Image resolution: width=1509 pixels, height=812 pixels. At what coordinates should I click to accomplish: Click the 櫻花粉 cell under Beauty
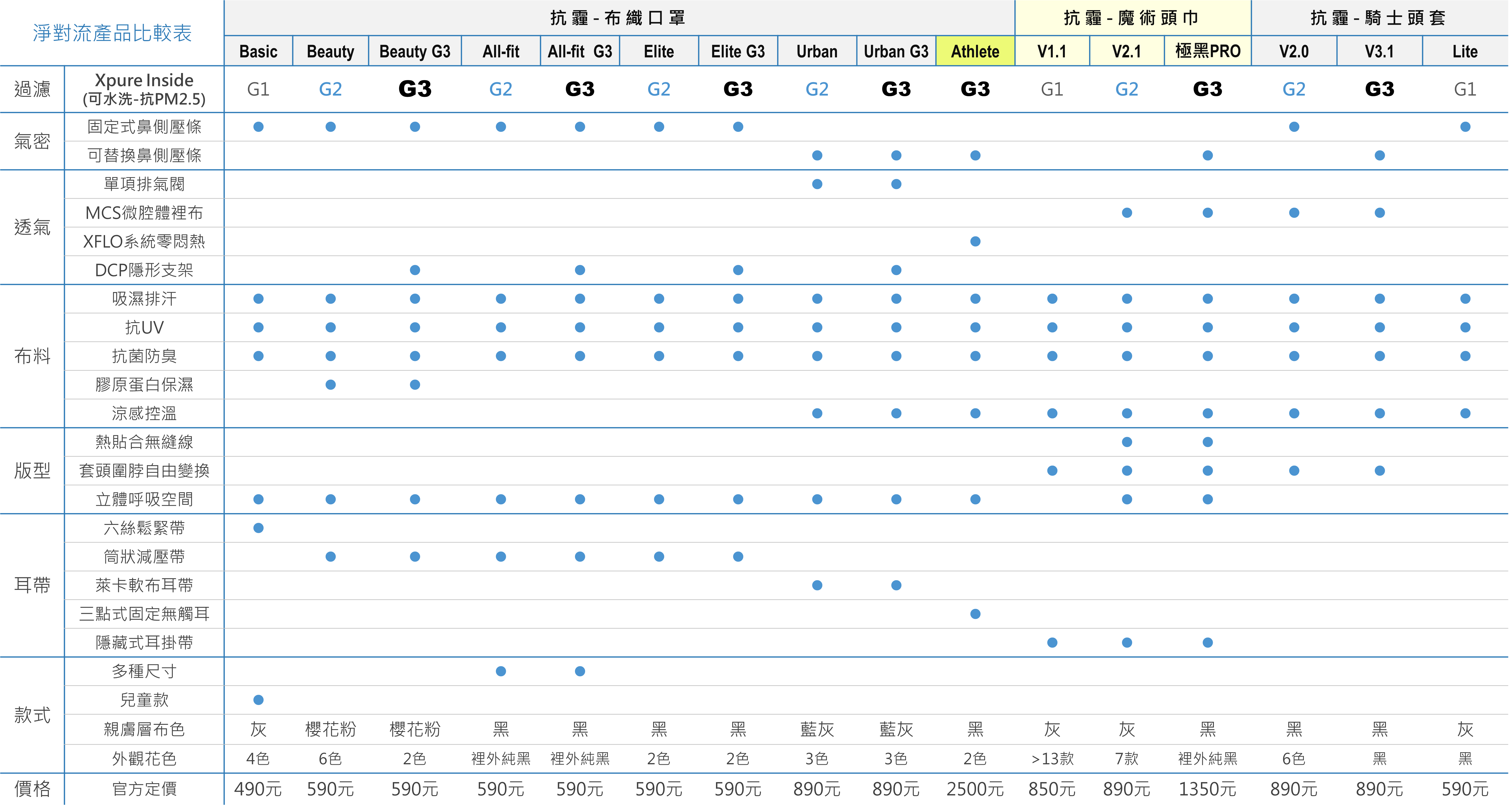click(x=330, y=729)
